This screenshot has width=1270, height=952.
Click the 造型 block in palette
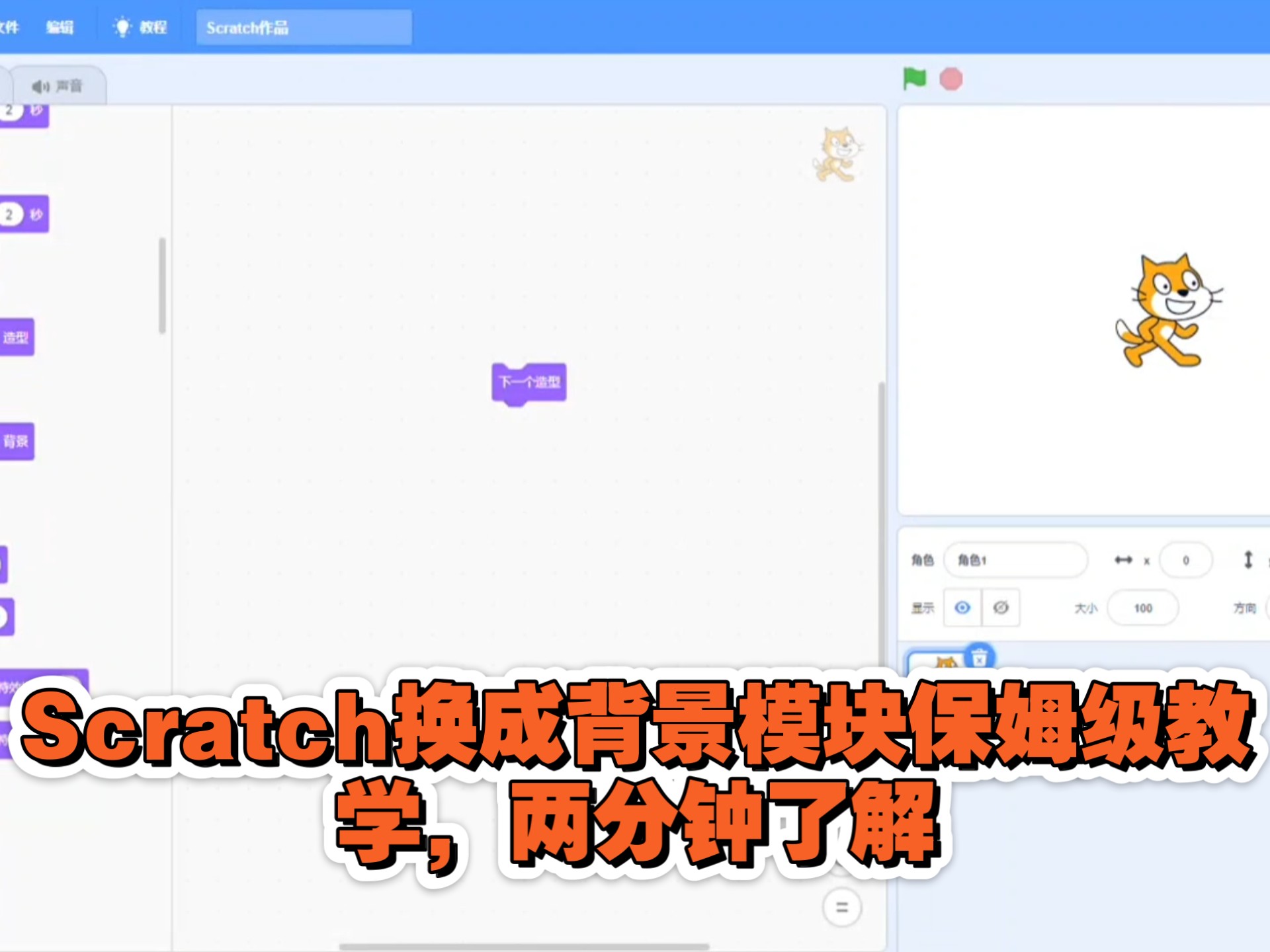17,338
